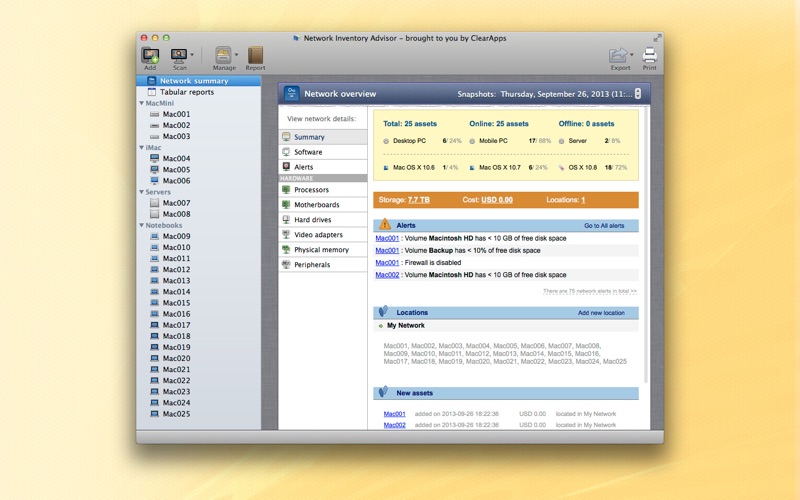Viewport: 800px width, 500px height.
Task: Open the 7.7 TB storage link
Action: coord(418,200)
